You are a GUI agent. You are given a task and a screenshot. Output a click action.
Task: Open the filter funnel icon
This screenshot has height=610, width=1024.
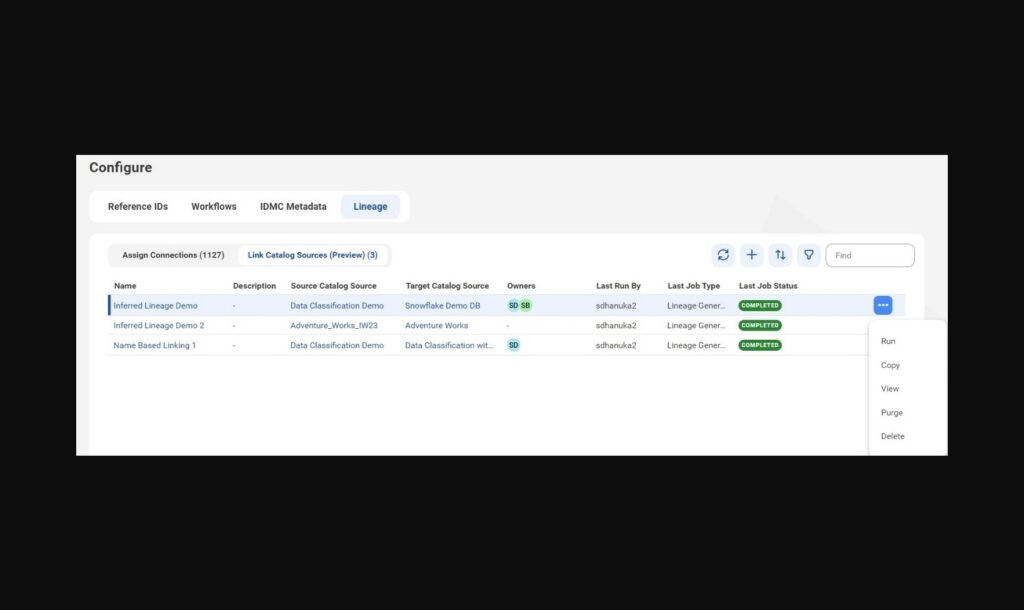tap(808, 255)
